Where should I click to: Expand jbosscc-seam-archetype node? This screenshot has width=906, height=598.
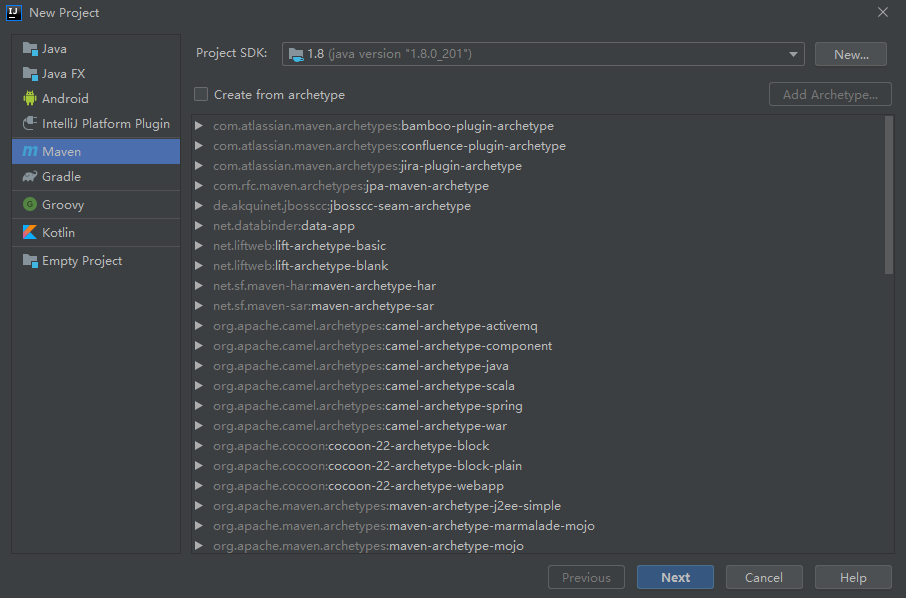tap(199, 205)
